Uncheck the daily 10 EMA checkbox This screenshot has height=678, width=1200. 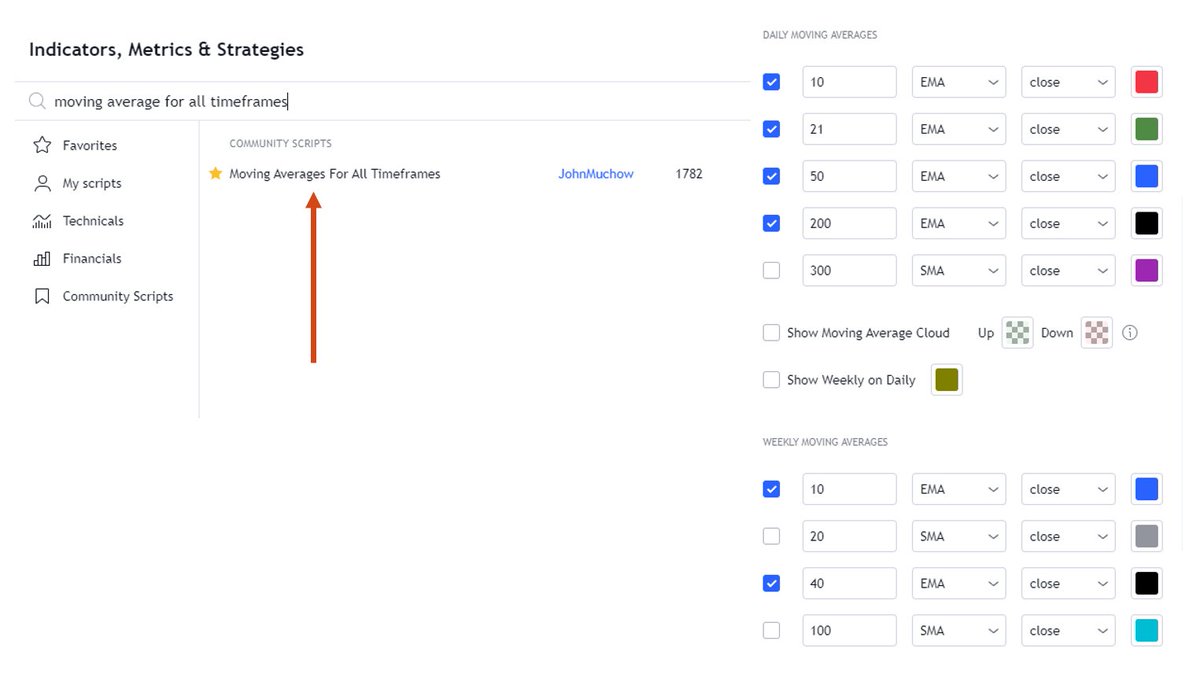771,82
